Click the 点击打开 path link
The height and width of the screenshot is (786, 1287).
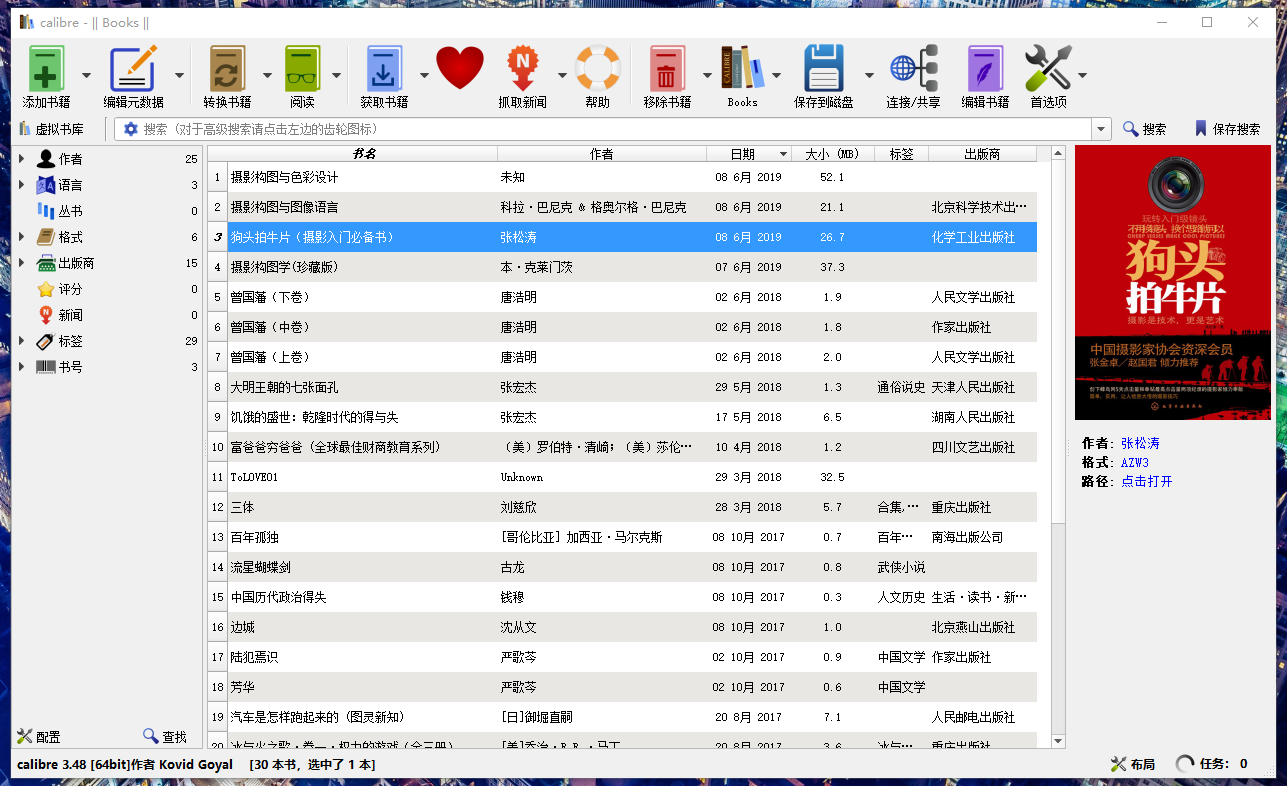pos(1146,481)
